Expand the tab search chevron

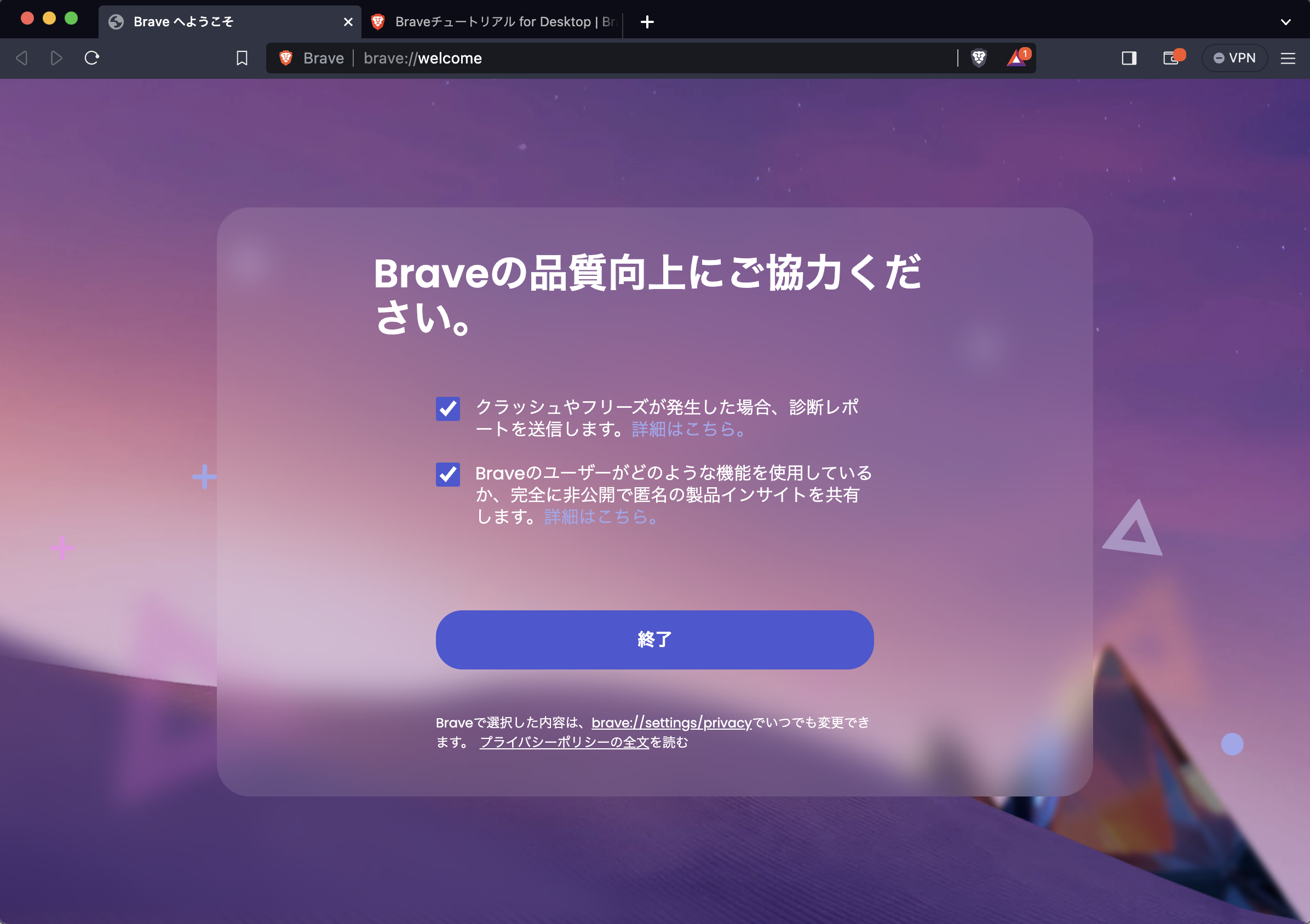(x=1285, y=22)
